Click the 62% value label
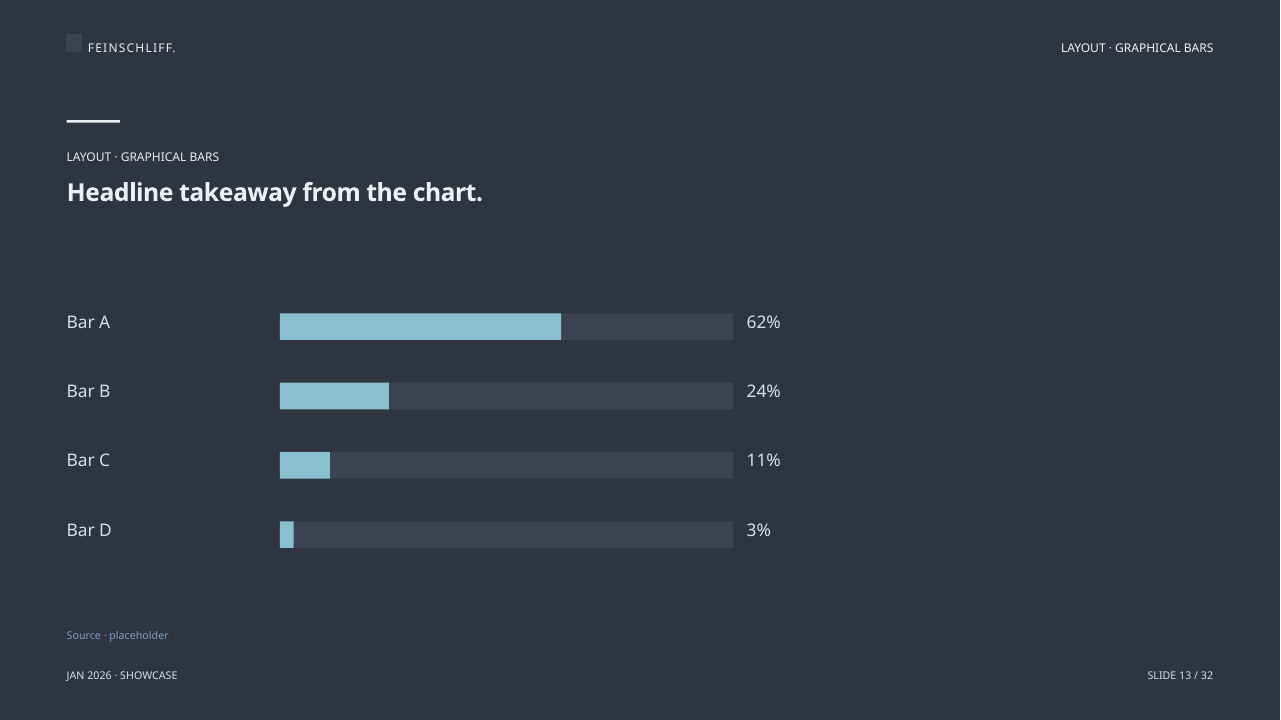 click(763, 322)
